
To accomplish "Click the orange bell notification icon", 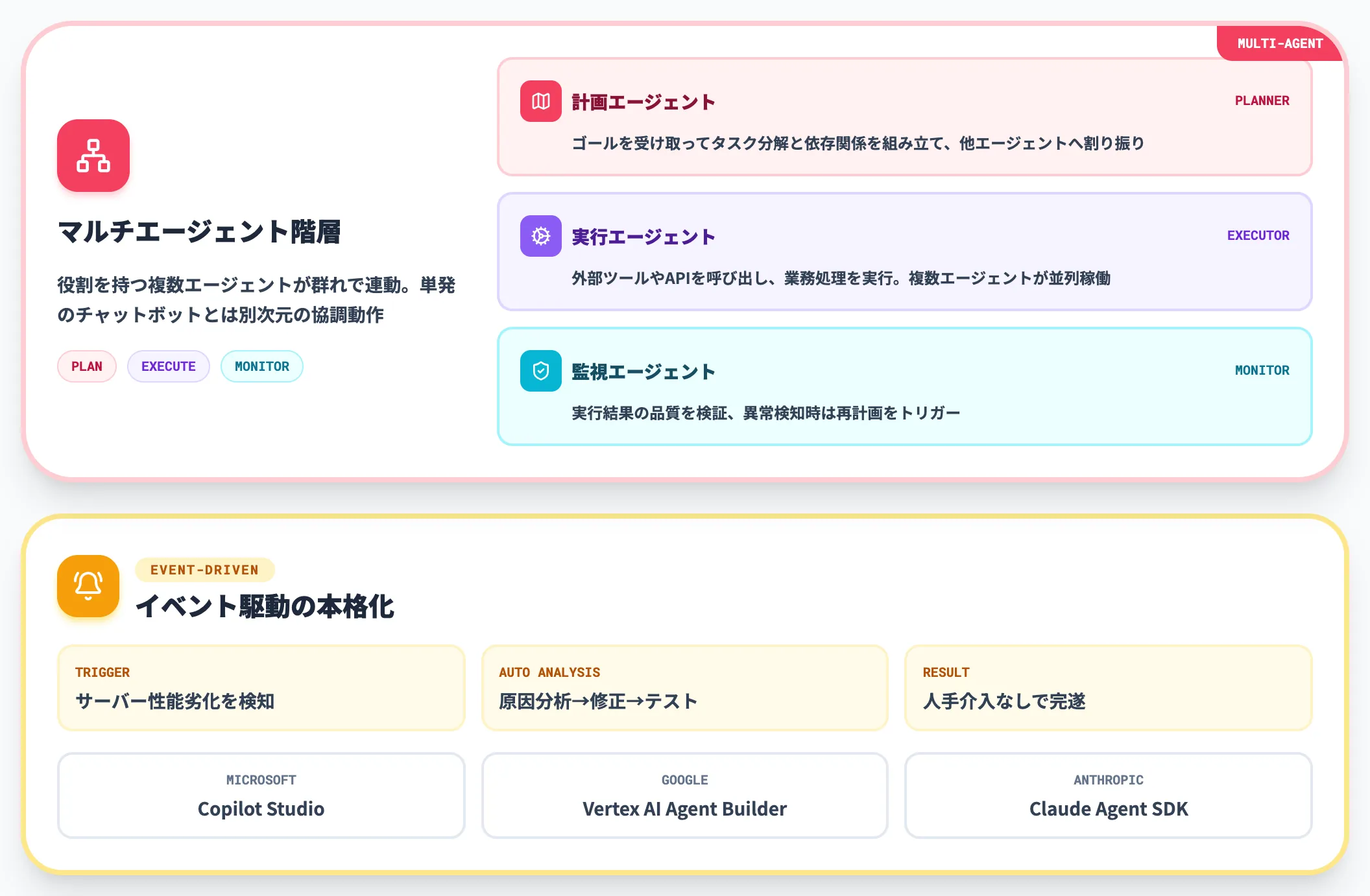I will tap(88, 586).
